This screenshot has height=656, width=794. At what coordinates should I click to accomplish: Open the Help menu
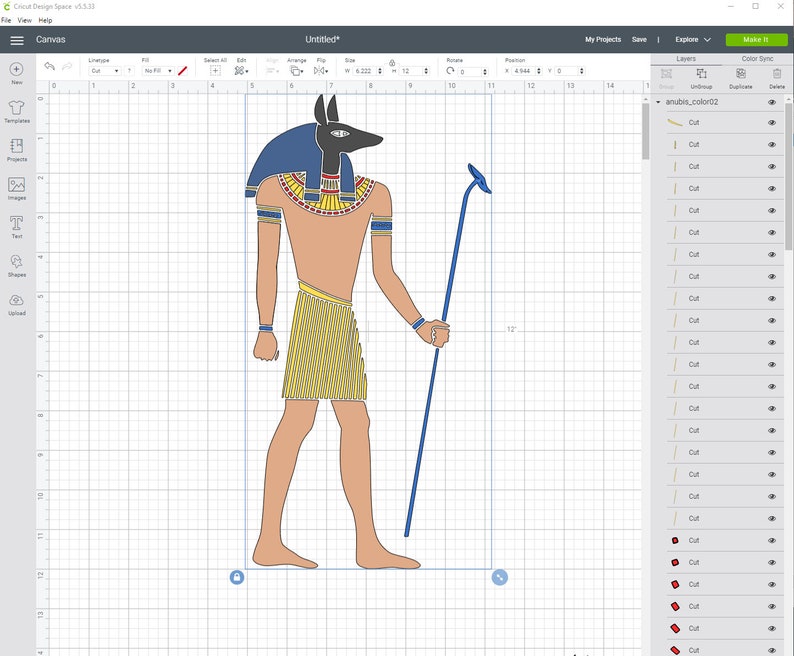(45, 20)
